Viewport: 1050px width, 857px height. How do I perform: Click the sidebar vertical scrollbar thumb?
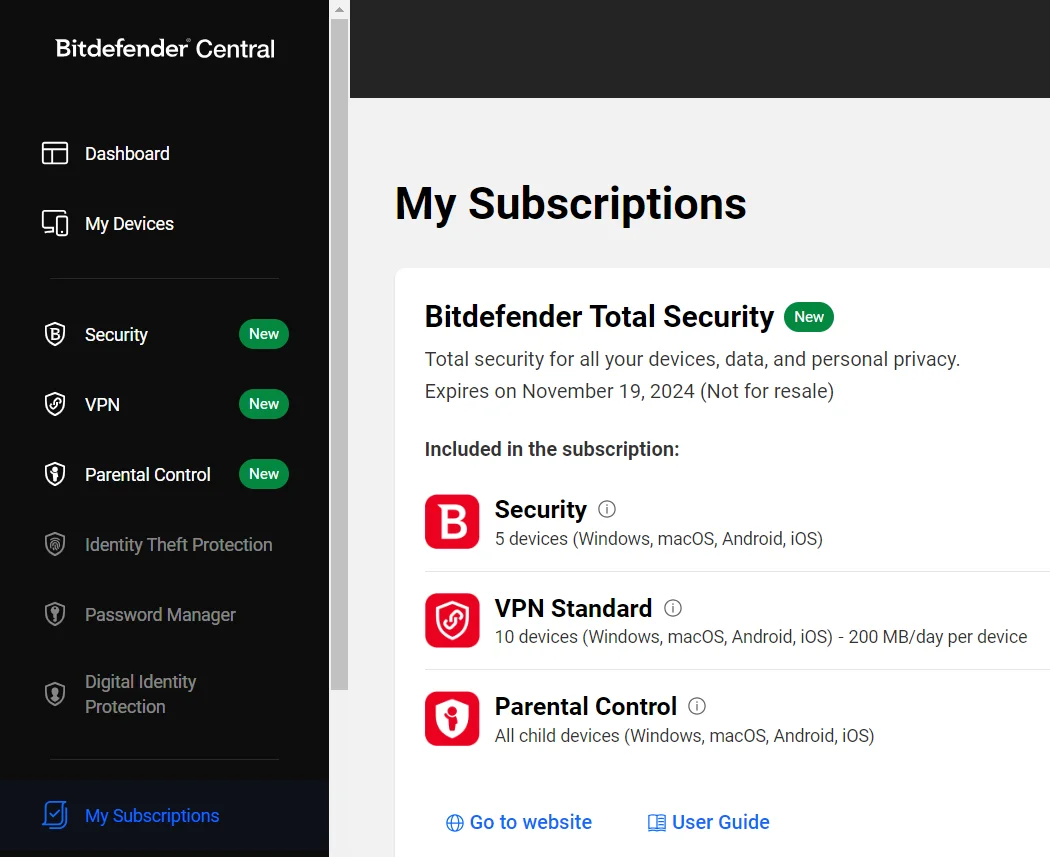click(x=340, y=354)
